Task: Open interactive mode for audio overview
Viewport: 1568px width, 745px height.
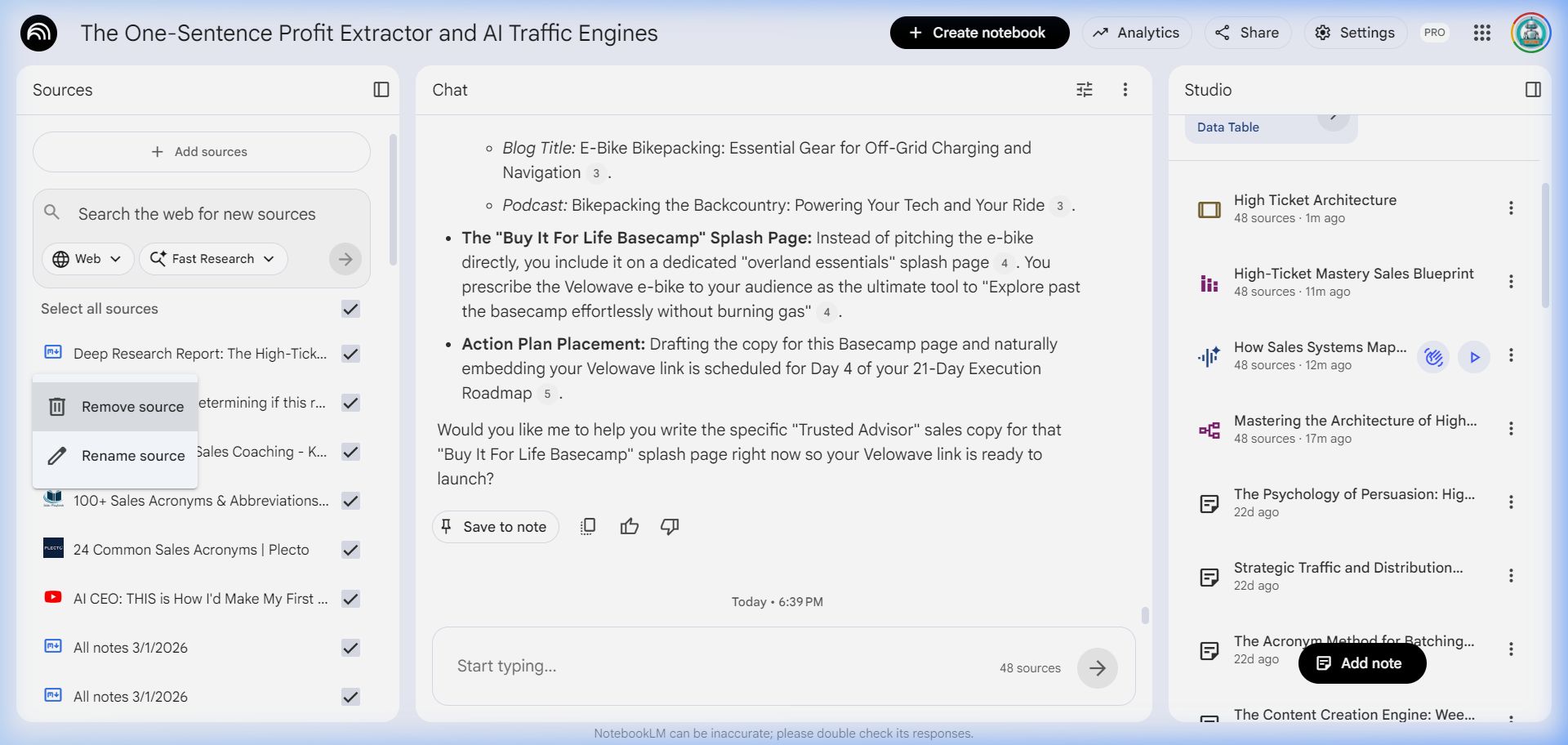Action: coord(1433,357)
